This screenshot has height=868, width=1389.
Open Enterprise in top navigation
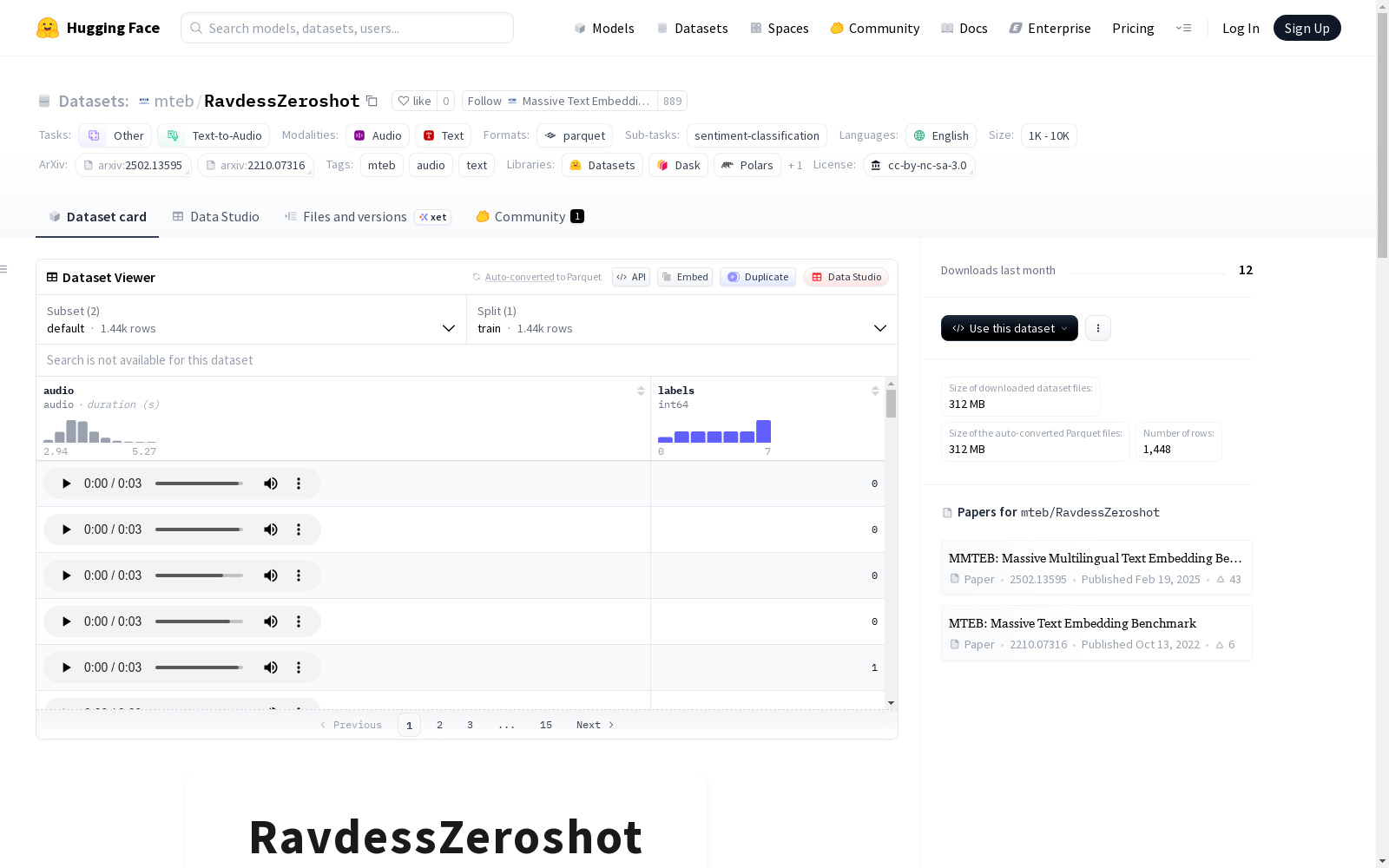coord(1050,28)
